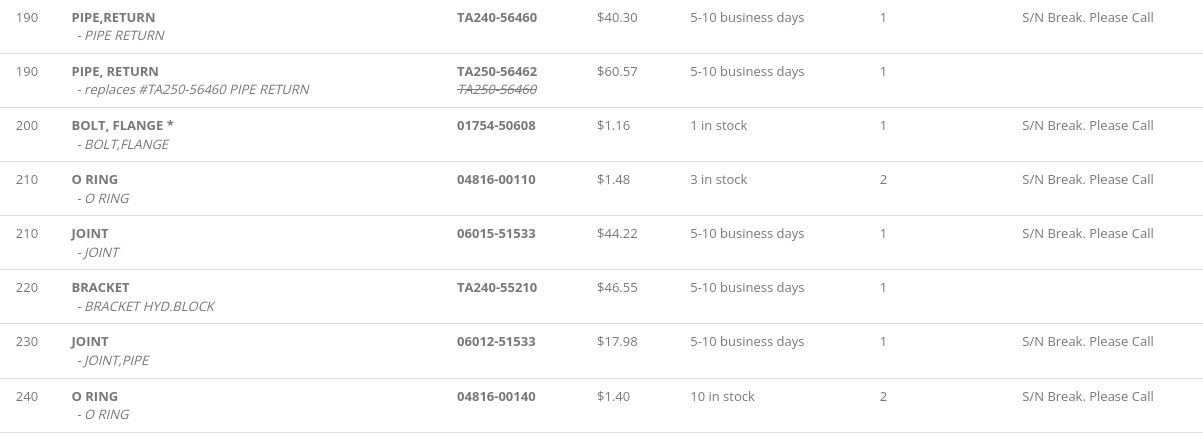Open part number TA250-56462

click(x=497, y=72)
